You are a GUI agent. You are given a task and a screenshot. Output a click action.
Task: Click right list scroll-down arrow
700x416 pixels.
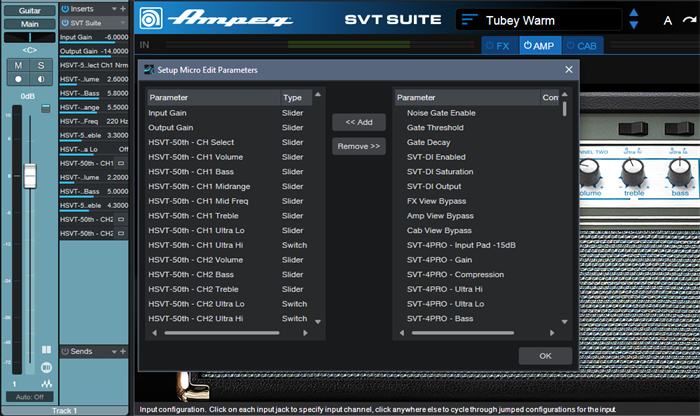565,322
